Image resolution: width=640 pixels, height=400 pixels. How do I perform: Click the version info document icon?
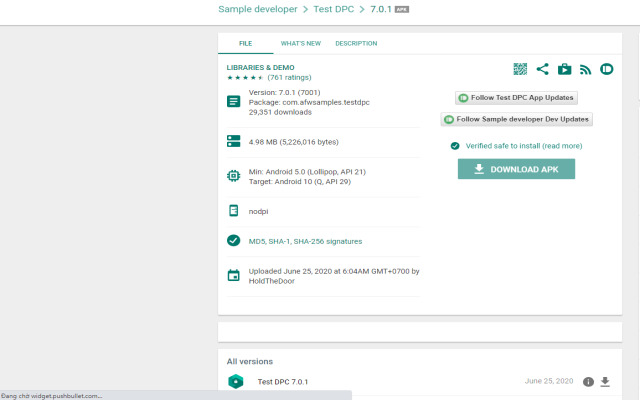click(x=233, y=101)
